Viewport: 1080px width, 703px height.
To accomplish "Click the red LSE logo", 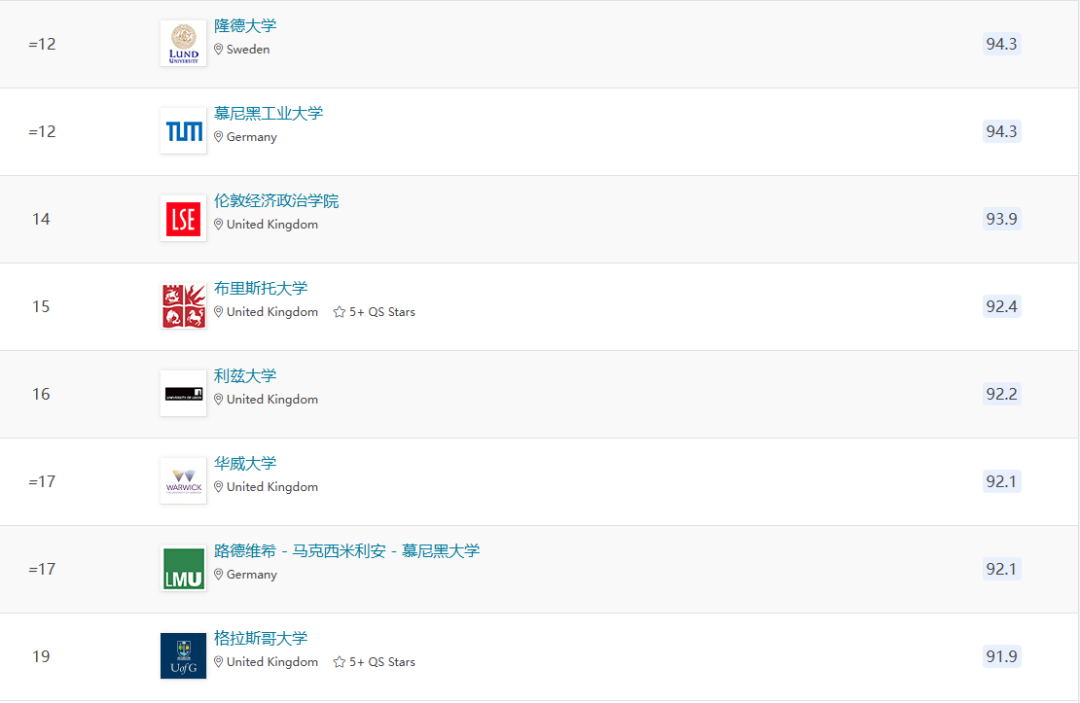I will pos(183,219).
